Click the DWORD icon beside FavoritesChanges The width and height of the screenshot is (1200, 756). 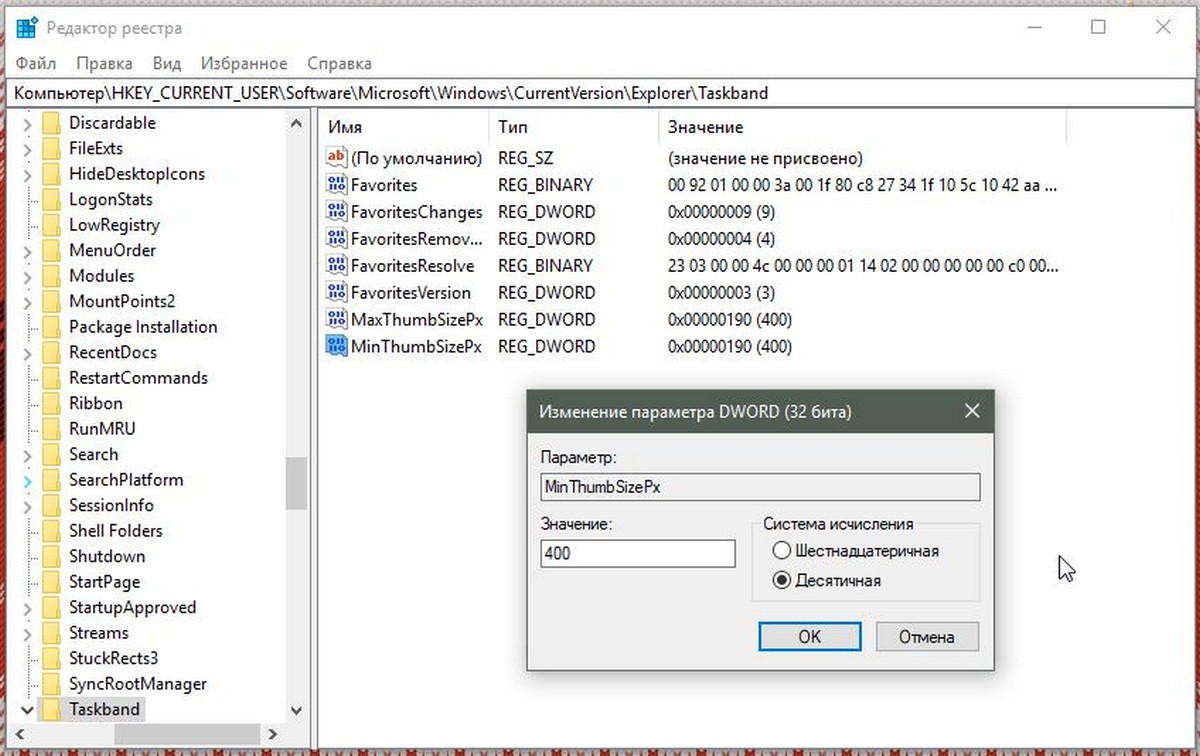(x=336, y=212)
